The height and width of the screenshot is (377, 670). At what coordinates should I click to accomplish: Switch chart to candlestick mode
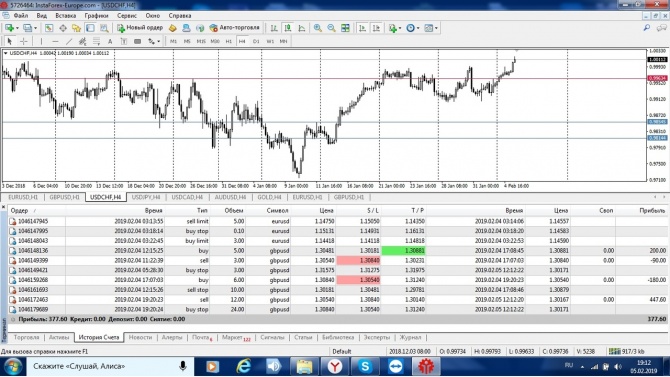[288, 28]
